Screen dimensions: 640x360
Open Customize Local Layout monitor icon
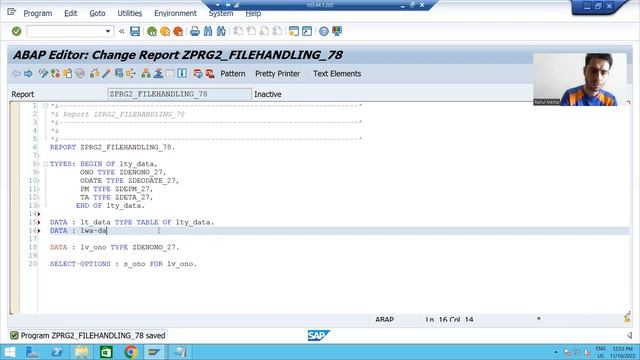coord(337,31)
